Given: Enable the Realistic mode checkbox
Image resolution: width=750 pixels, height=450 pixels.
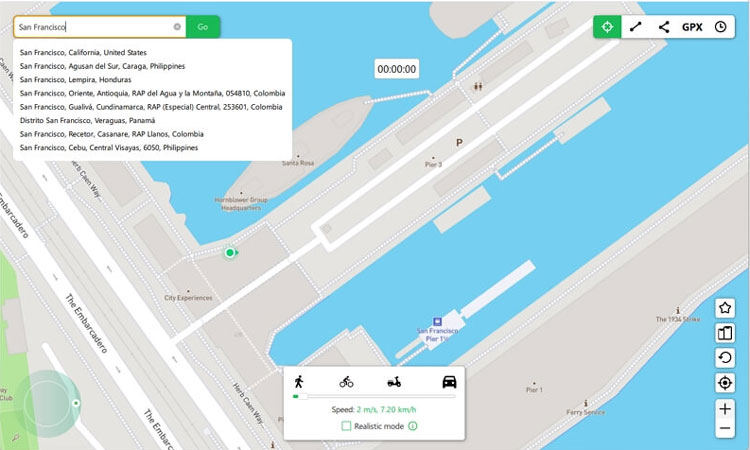Looking at the screenshot, I should [346, 426].
